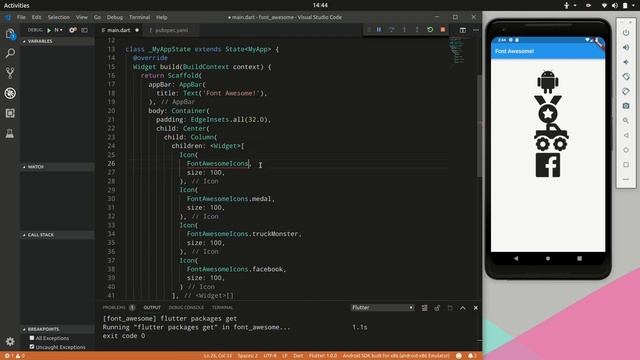Toggle the Uncaught Exceptions breakpoint checkbox
This screenshot has width=640, height=360.
(x=32, y=347)
